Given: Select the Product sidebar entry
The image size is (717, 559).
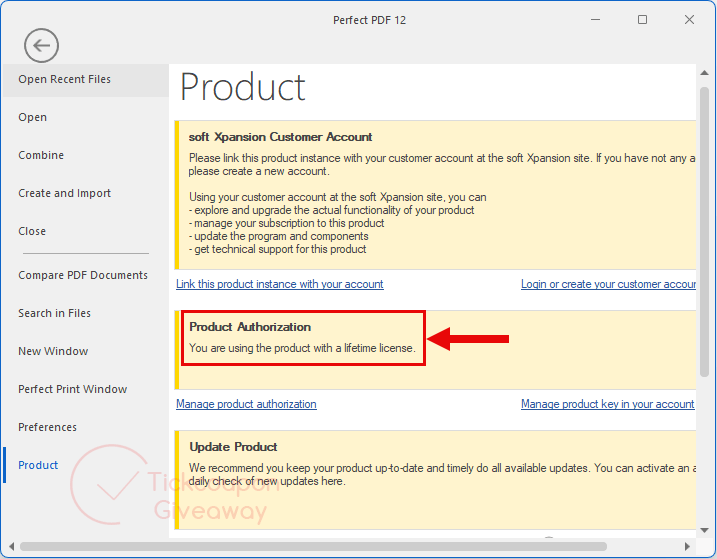Looking at the screenshot, I should coord(38,465).
